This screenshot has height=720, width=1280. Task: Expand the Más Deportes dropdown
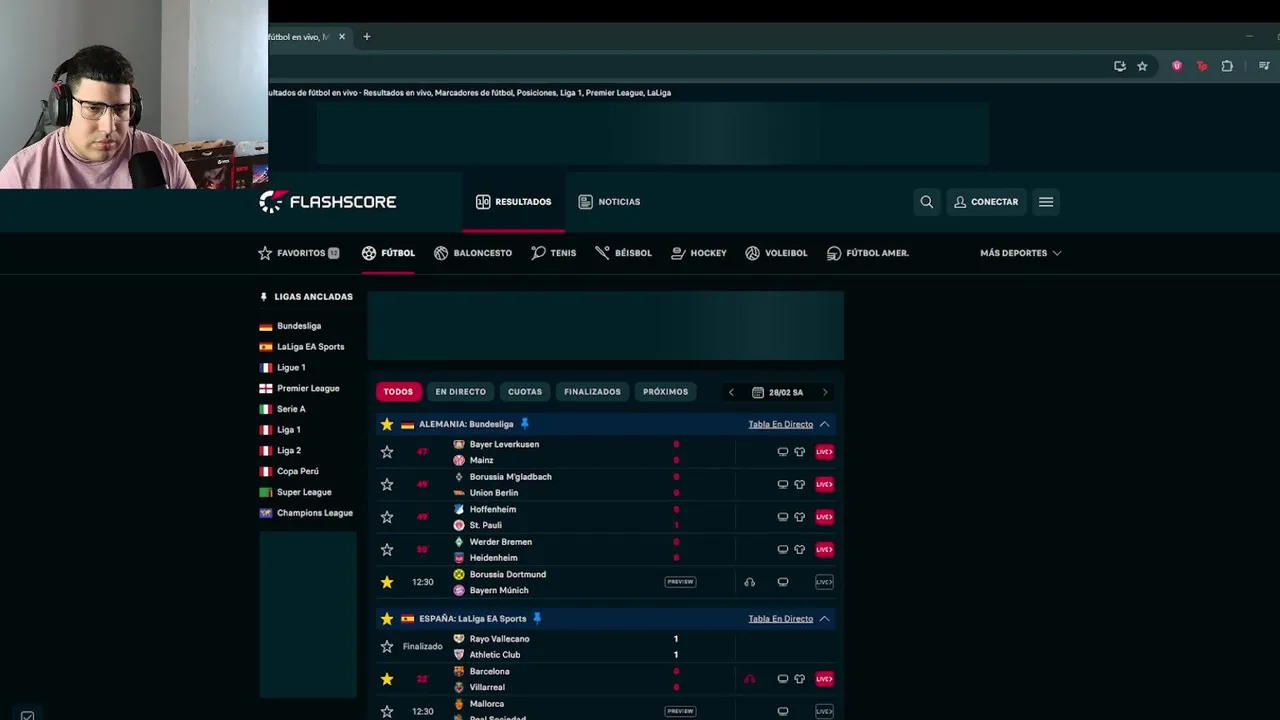pos(1020,253)
